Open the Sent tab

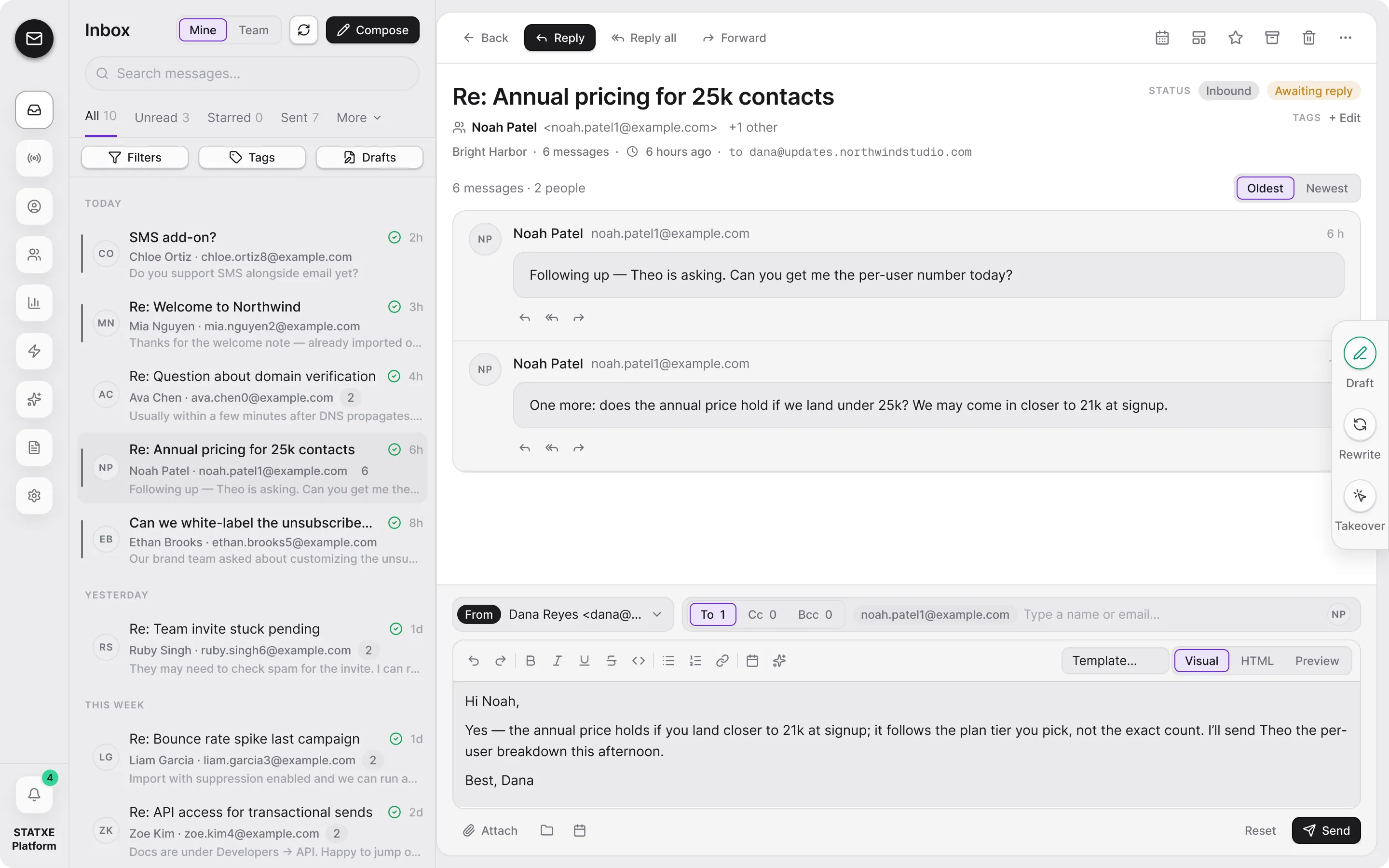[300, 118]
